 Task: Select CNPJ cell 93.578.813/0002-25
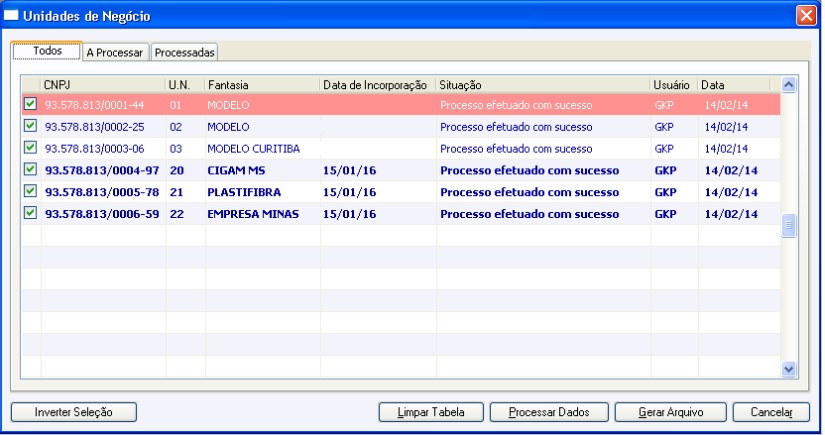(95, 127)
